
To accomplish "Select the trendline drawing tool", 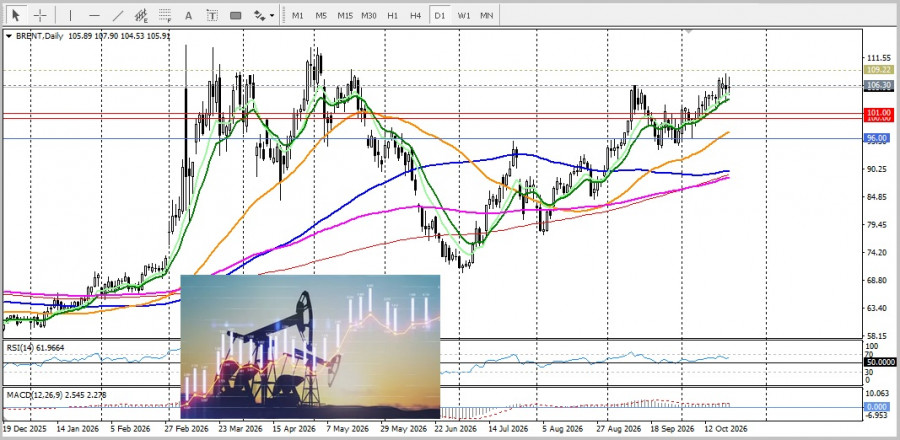I will [118, 16].
